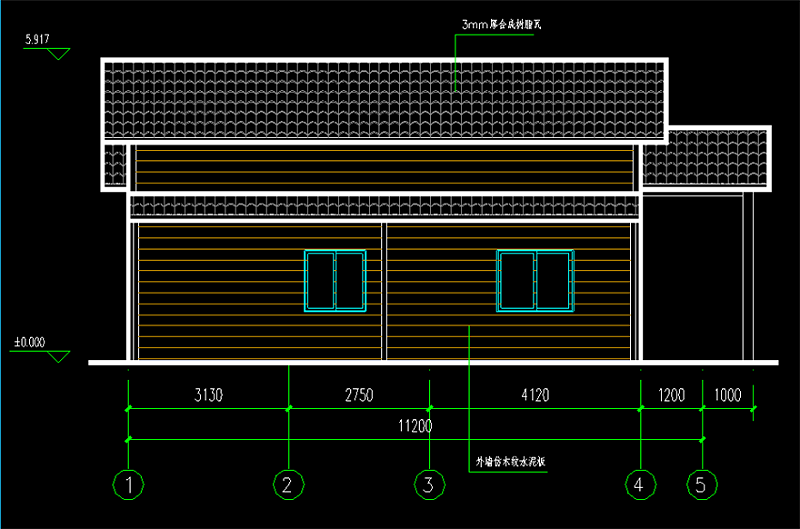Click the upper wall orange siding panel

coord(385,168)
